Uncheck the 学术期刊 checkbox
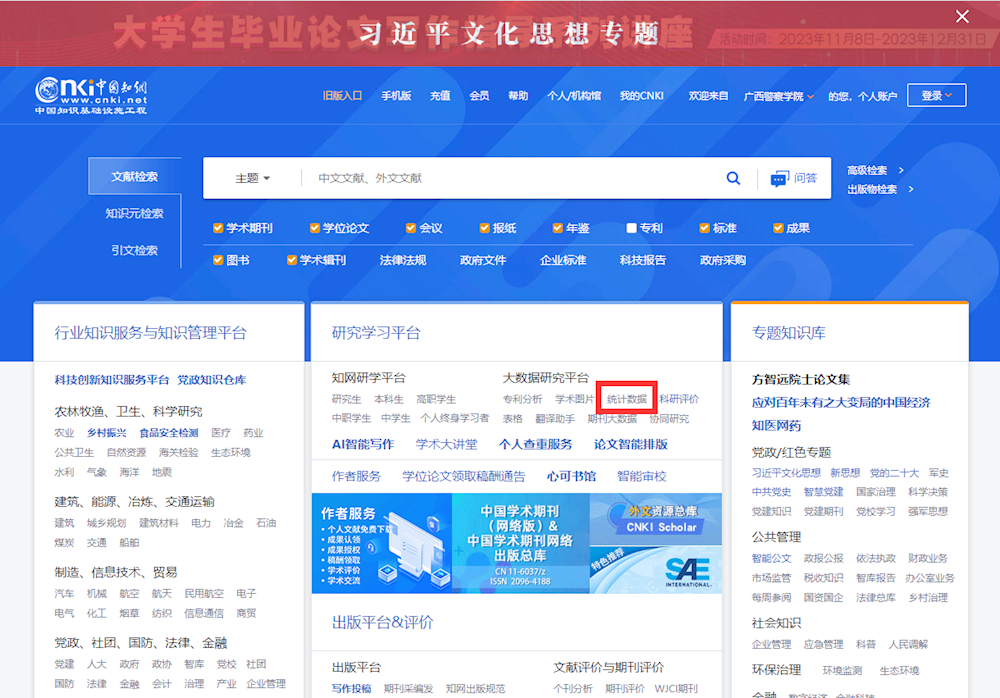This screenshot has width=1000, height=698. point(218,228)
